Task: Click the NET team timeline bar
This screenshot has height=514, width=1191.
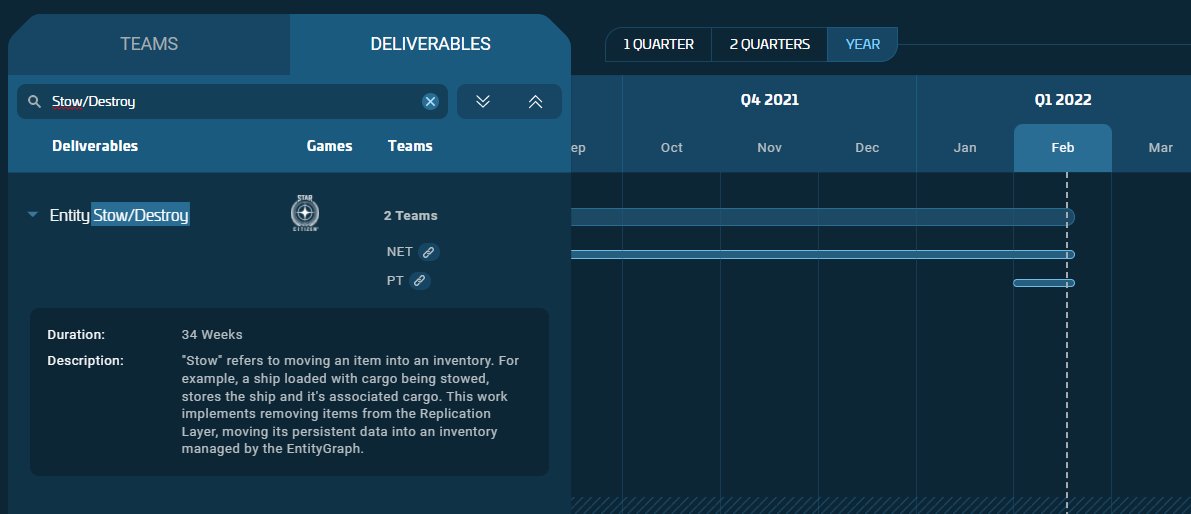Action: coord(822,254)
